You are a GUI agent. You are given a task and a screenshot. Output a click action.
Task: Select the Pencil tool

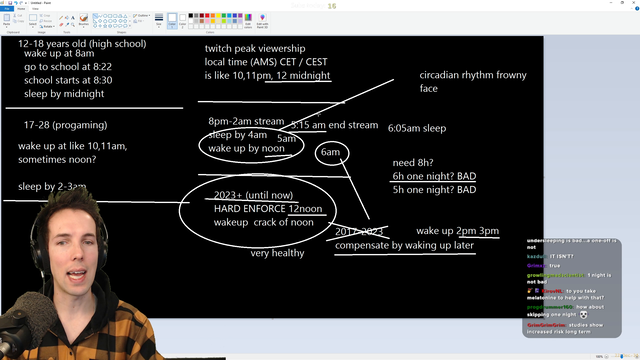(61, 18)
